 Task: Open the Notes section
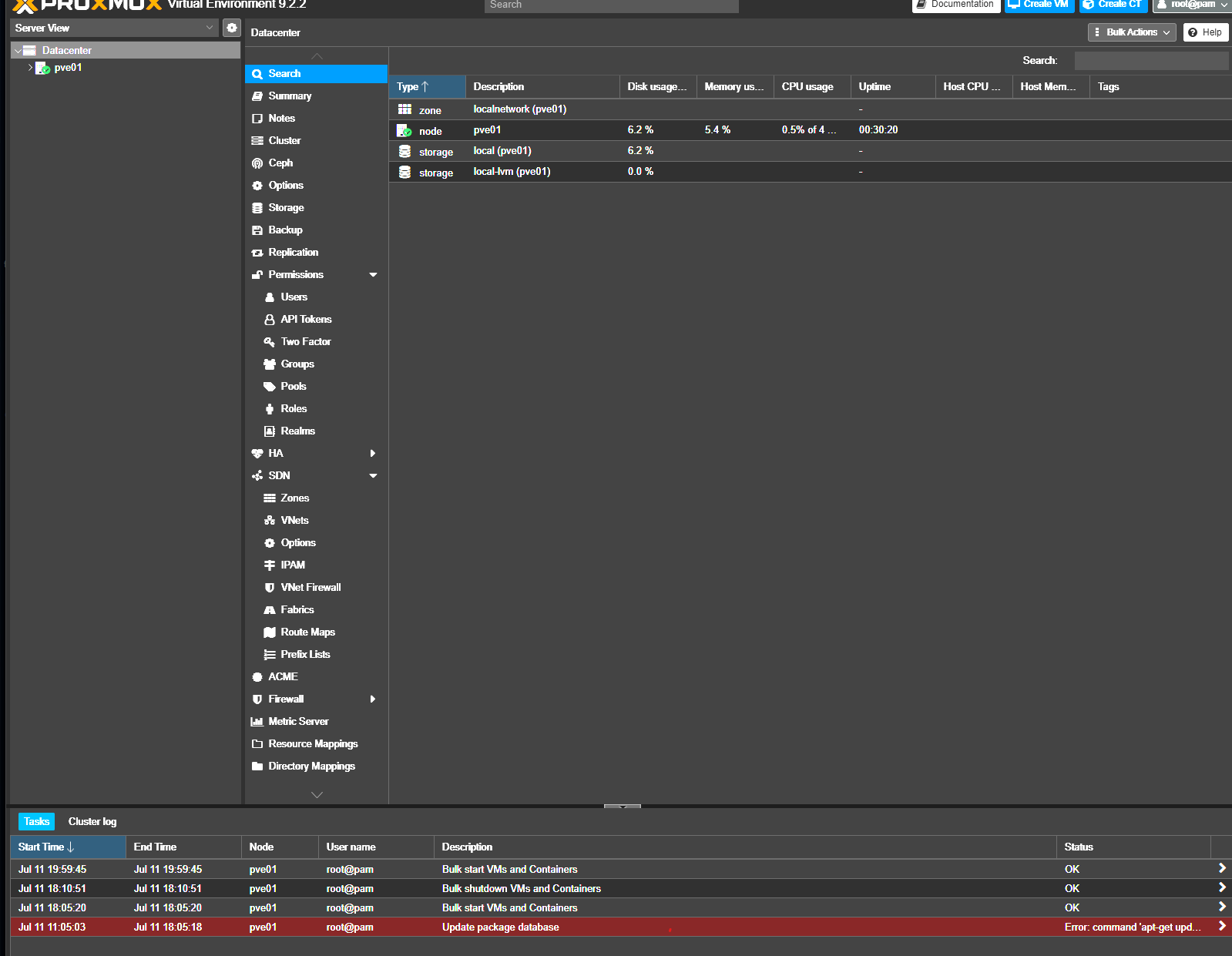point(316,118)
